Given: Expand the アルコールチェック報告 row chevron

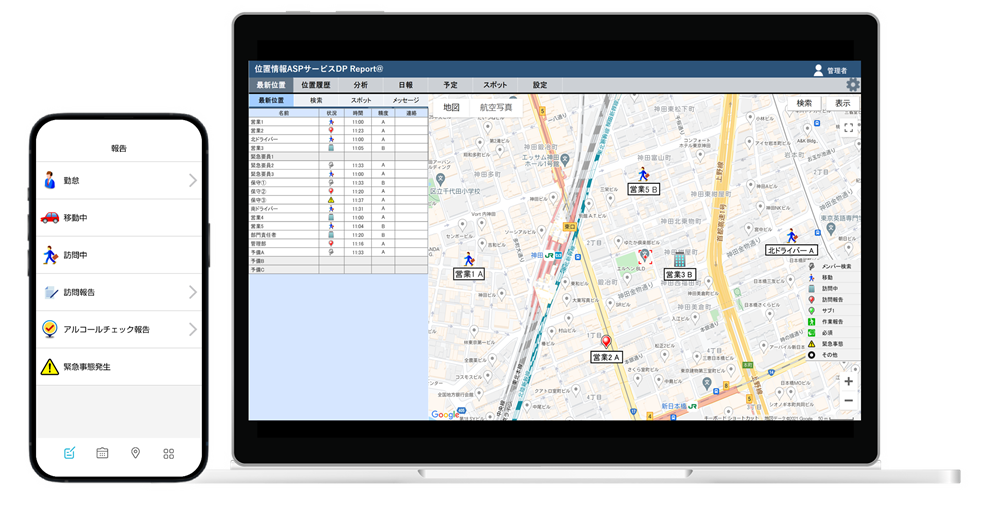Looking at the screenshot, I should 192,329.
